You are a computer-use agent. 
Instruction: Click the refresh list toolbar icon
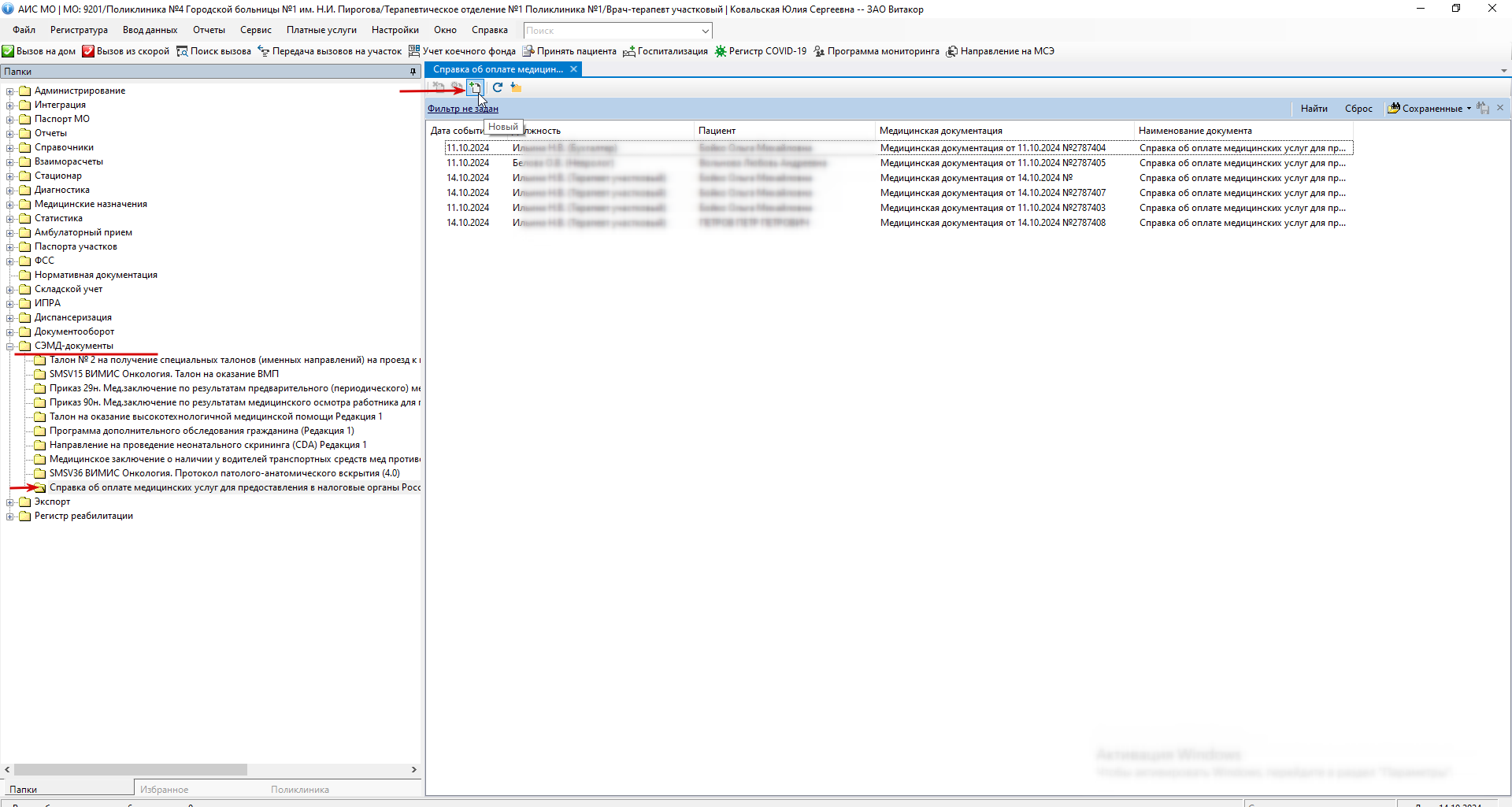click(x=498, y=87)
